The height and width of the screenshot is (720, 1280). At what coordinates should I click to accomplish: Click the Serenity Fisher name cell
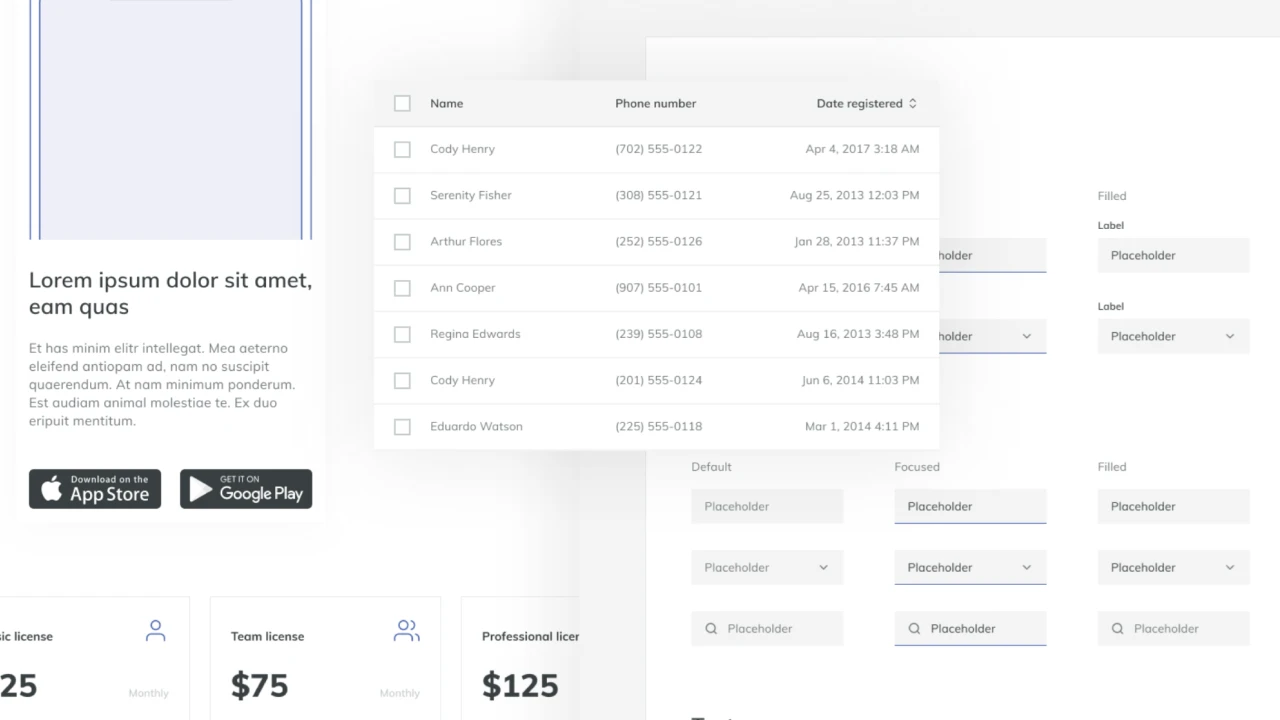[470, 195]
